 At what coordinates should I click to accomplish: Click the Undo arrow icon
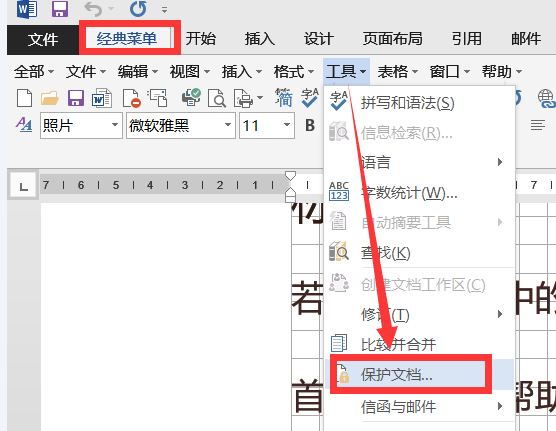(93, 9)
